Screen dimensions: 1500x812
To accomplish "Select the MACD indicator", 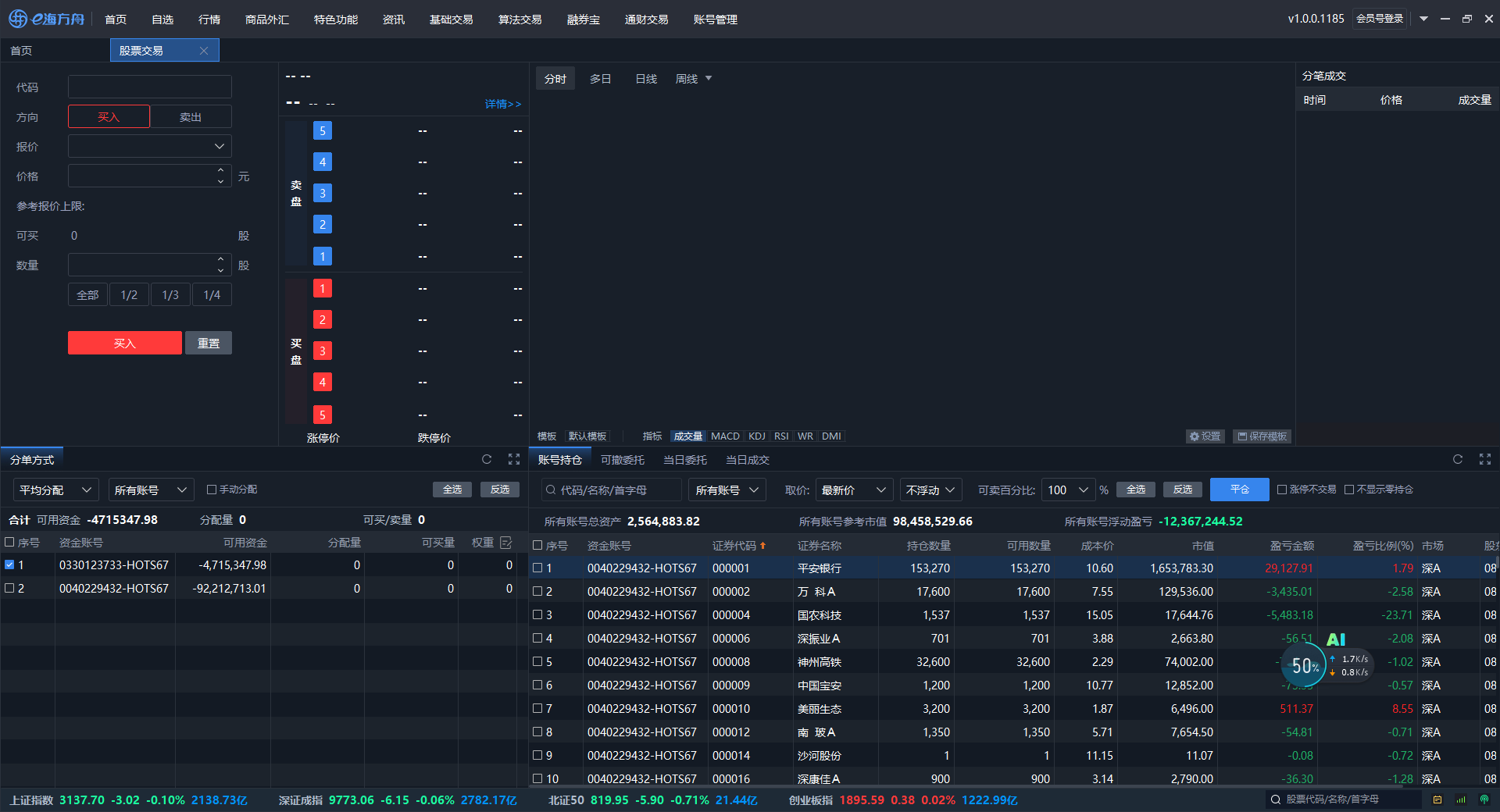I will [x=725, y=436].
